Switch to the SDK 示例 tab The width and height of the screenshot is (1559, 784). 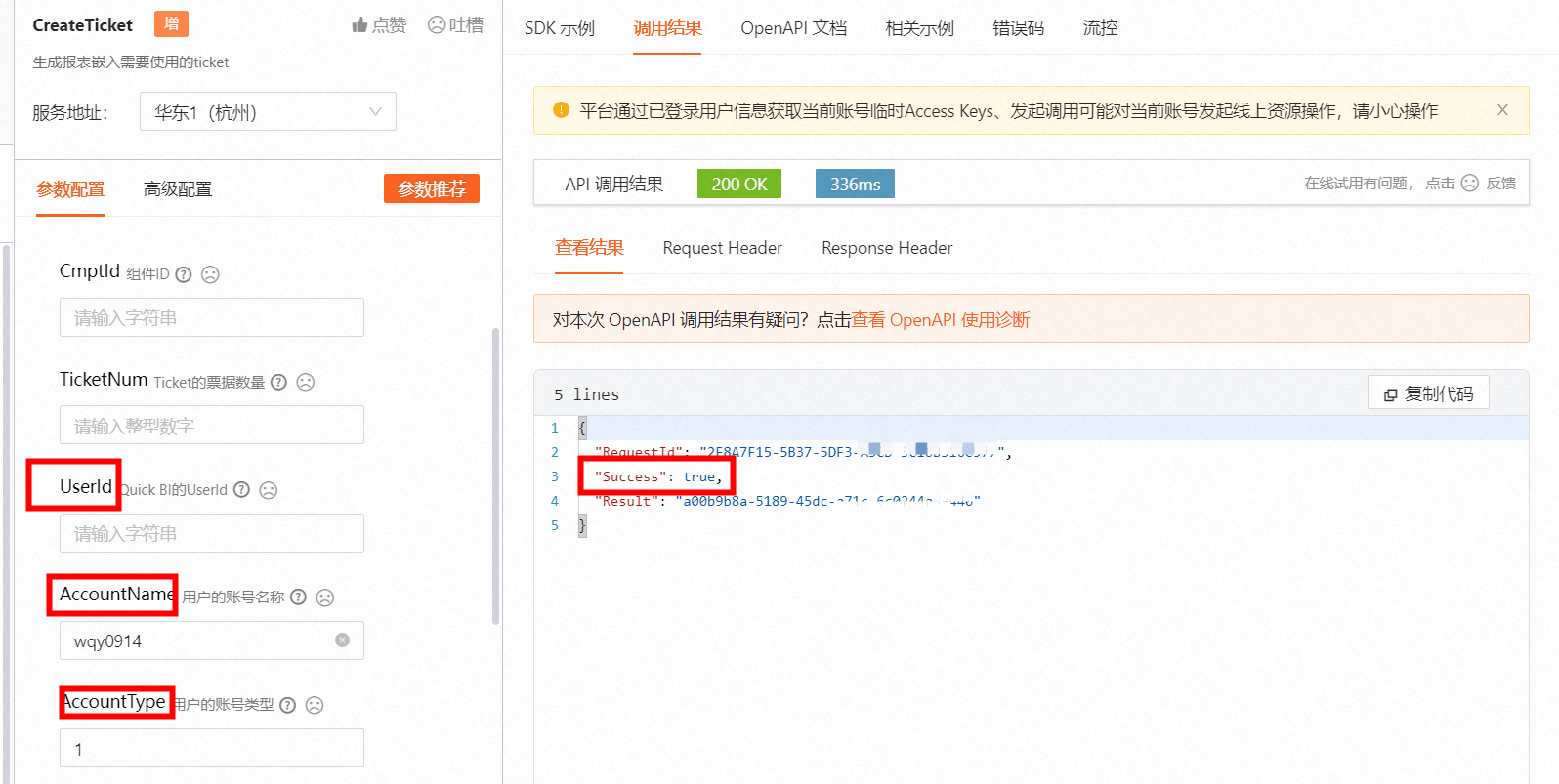click(559, 28)
